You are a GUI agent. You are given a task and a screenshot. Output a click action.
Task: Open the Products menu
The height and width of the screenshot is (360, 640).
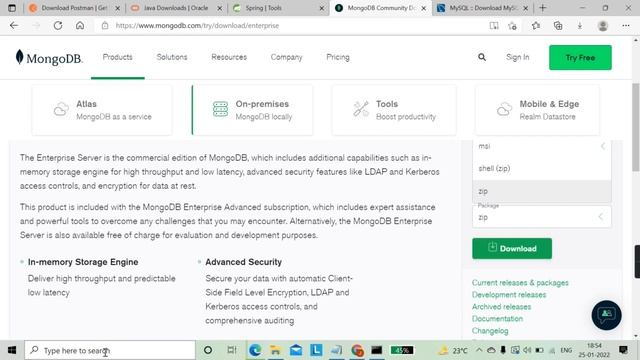tap(118, 57)
